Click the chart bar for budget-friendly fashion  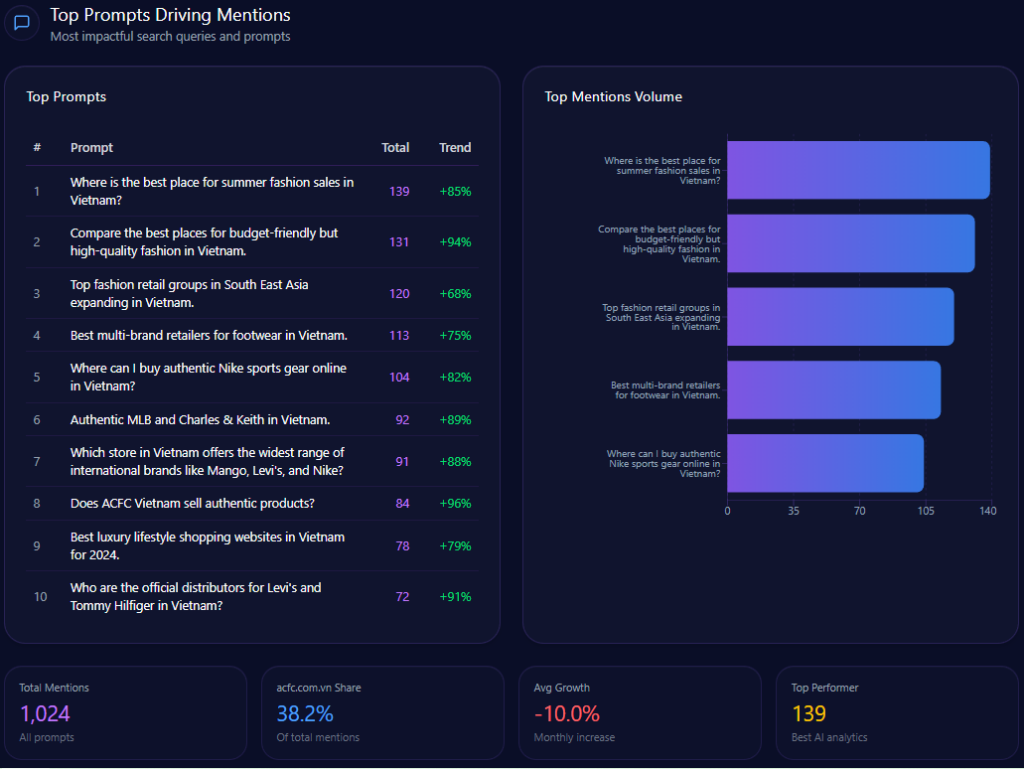pos(849,243)
